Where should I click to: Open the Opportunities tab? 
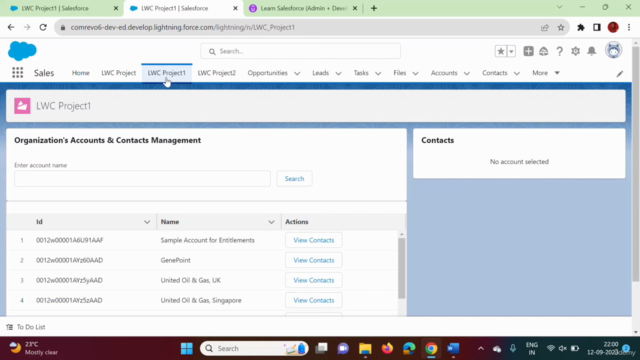267,73
